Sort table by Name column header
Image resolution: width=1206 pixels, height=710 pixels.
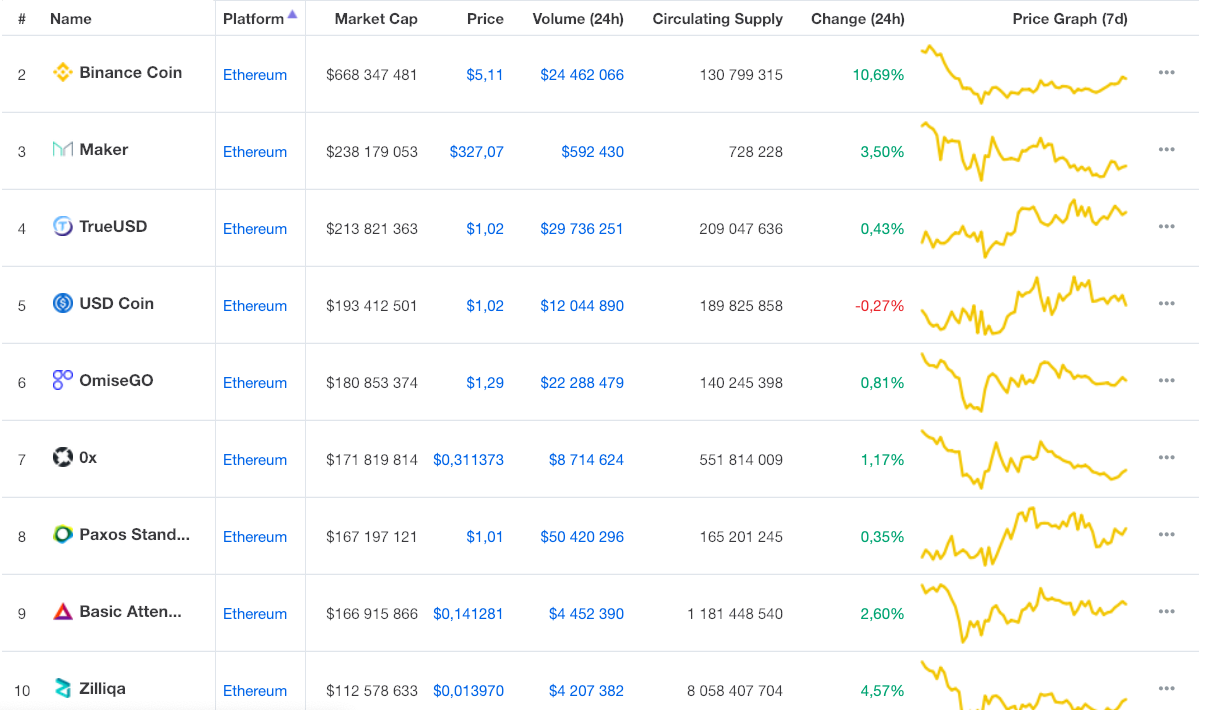coord(70,19)
